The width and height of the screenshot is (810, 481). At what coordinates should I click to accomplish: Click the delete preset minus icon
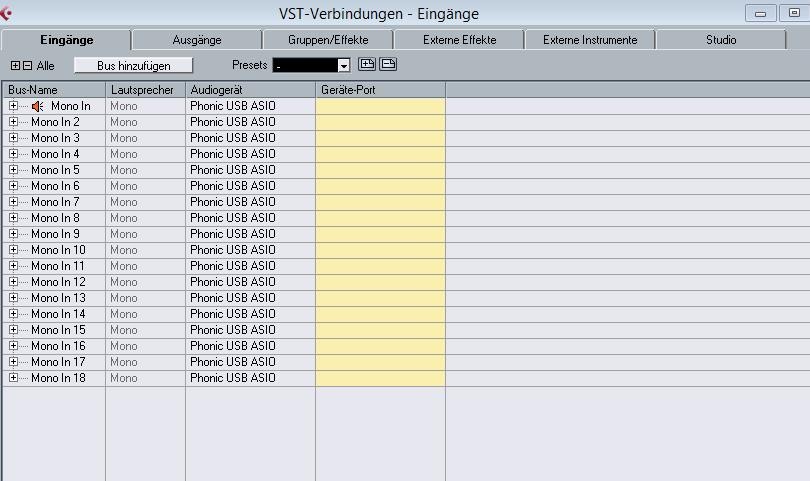coord(388,64)
